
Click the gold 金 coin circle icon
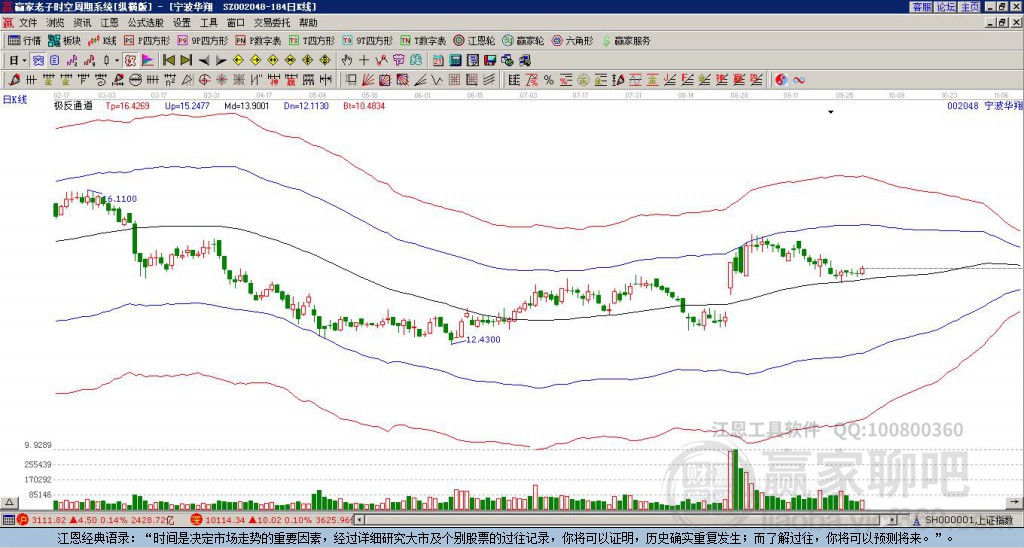583,80
